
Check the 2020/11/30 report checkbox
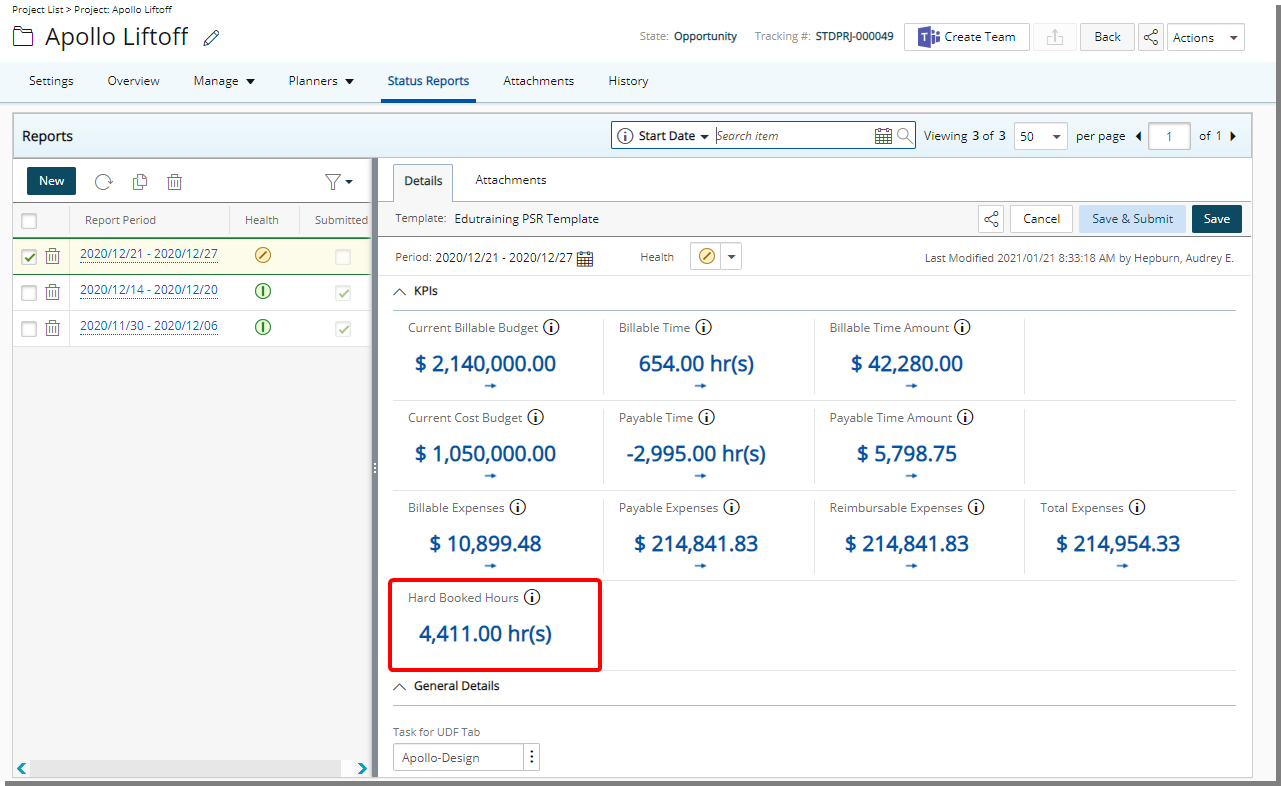click(29, 329)
